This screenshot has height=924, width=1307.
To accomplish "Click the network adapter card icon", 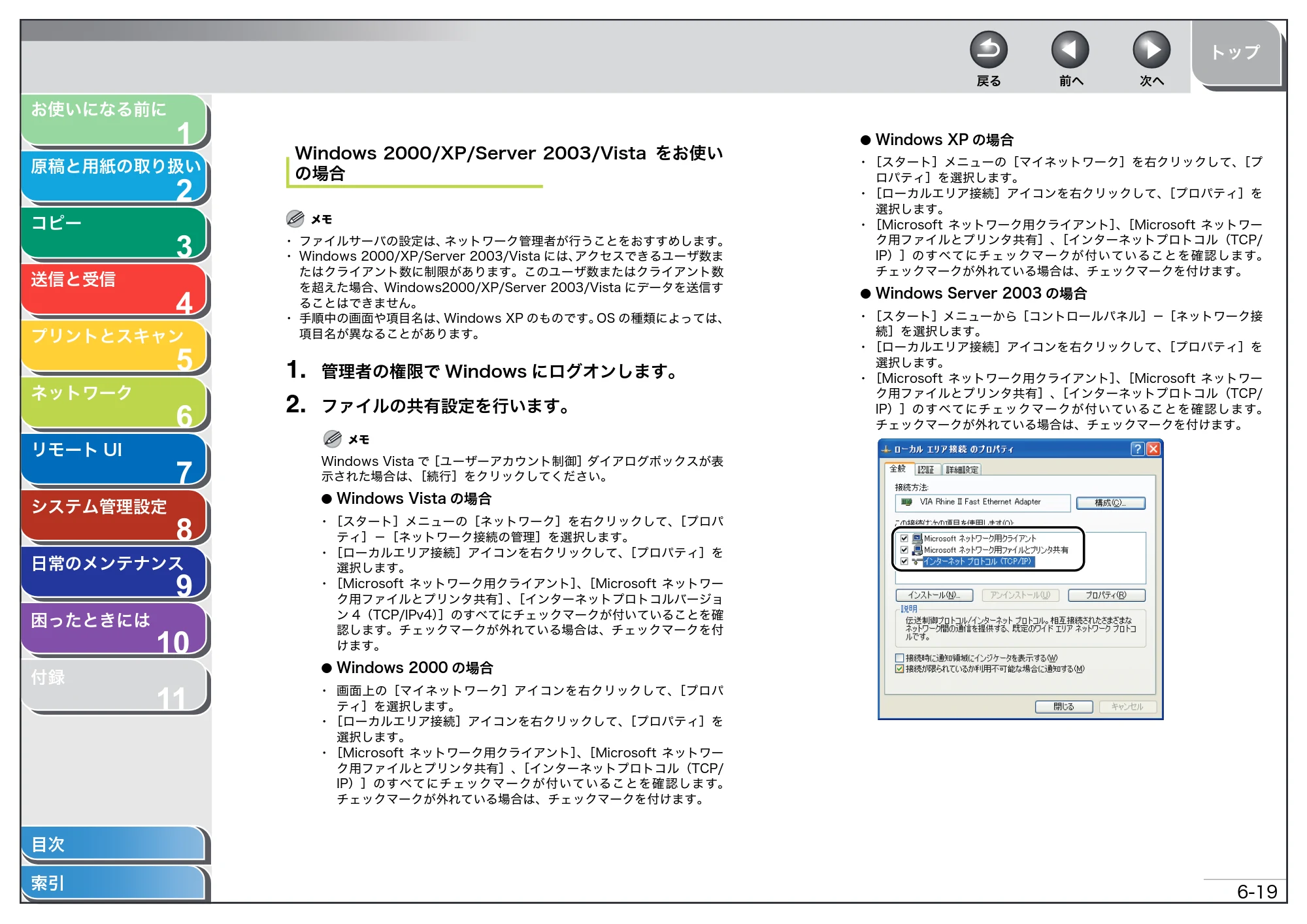I will (x=906, y=502).
